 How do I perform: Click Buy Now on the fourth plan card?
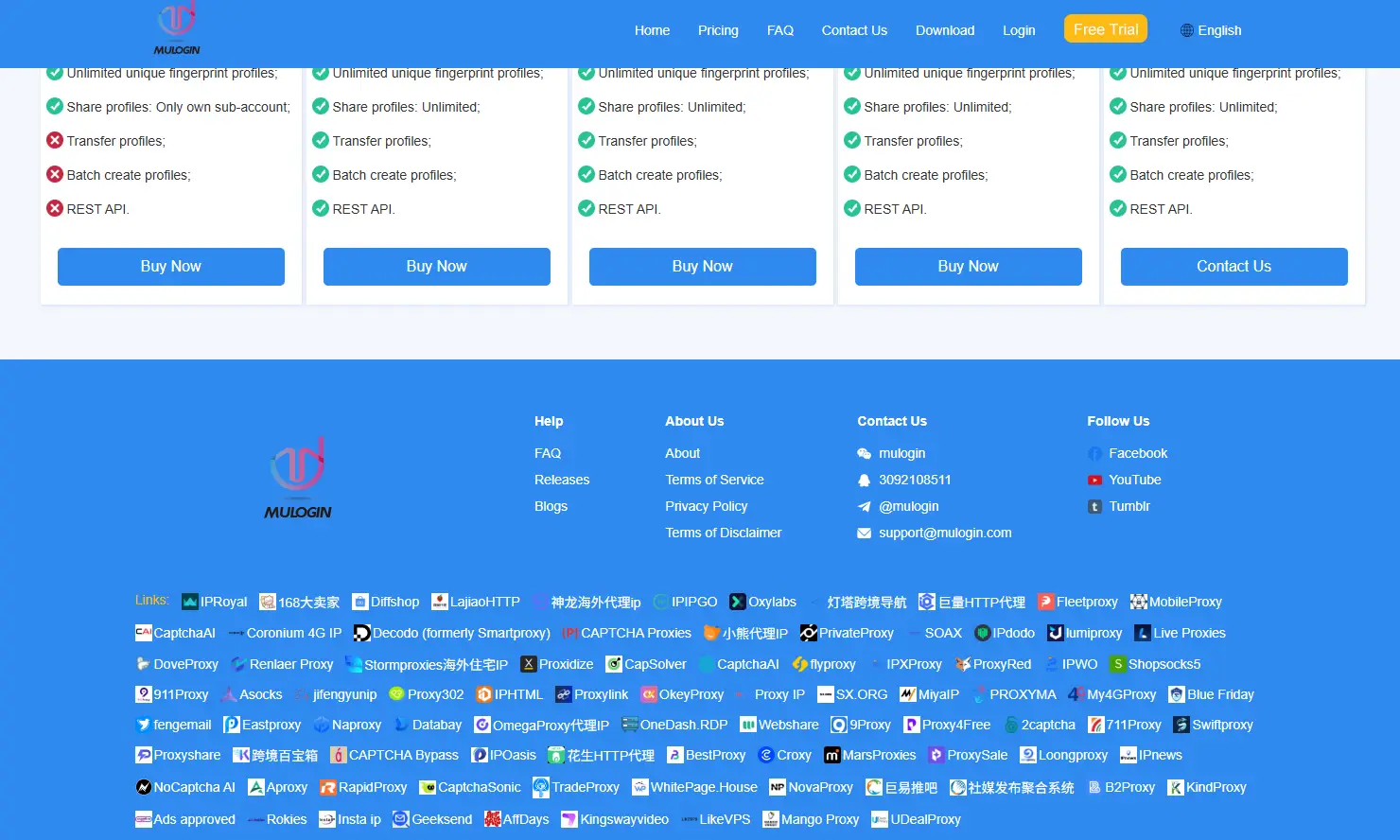pyautogui.click(x=969, y=267)
